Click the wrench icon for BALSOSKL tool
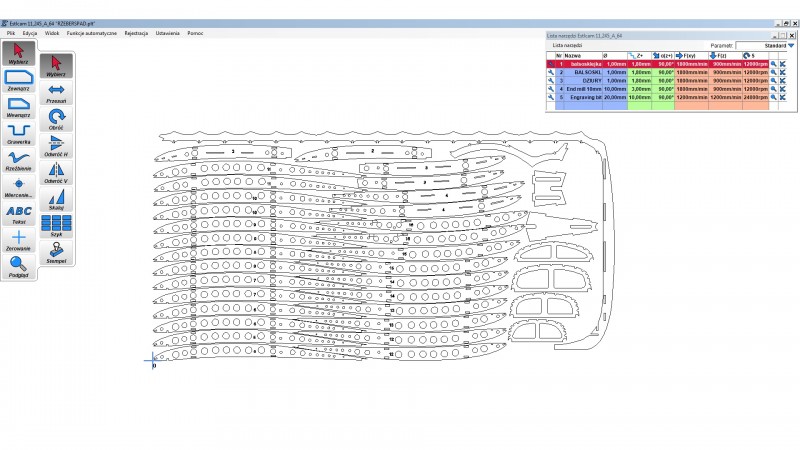The image size is (800, 450). (x=551, y=72)
